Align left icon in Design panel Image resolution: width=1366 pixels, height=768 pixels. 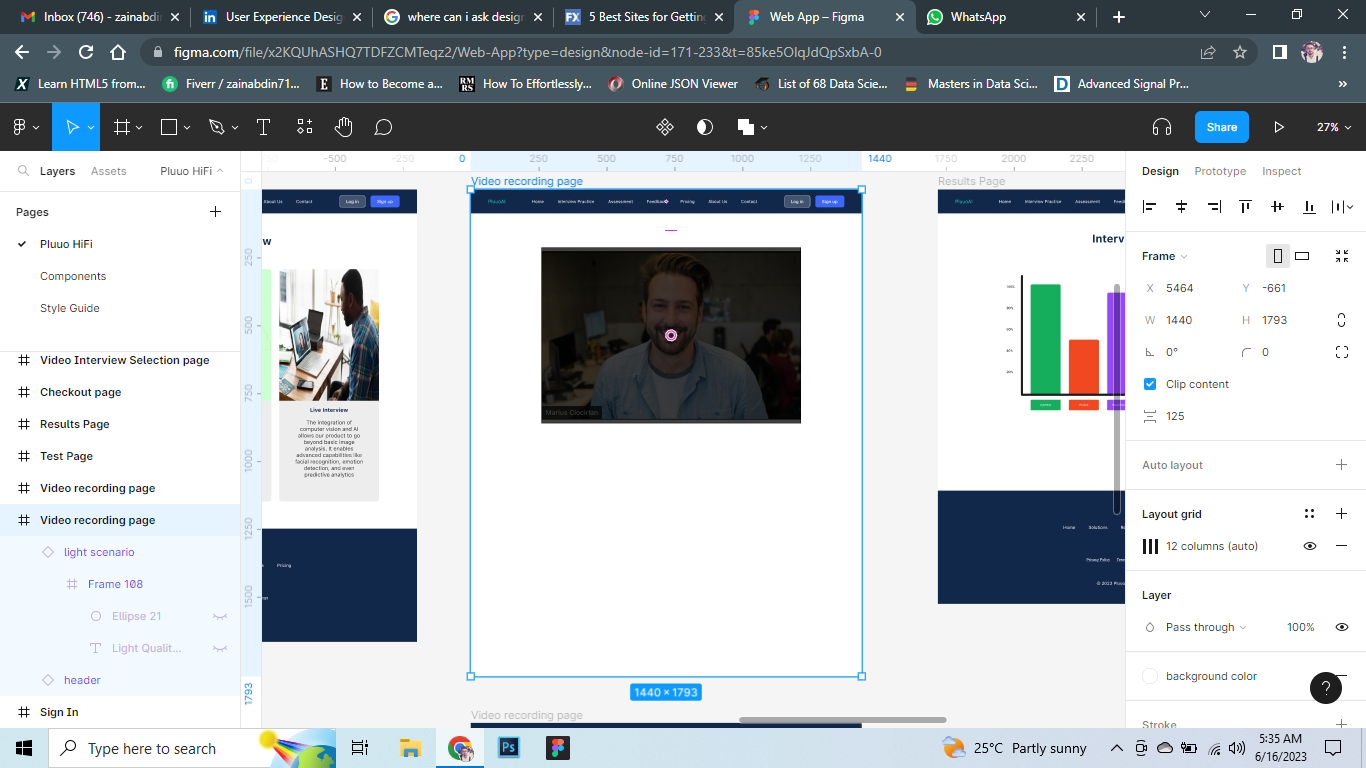(1150, 207)
